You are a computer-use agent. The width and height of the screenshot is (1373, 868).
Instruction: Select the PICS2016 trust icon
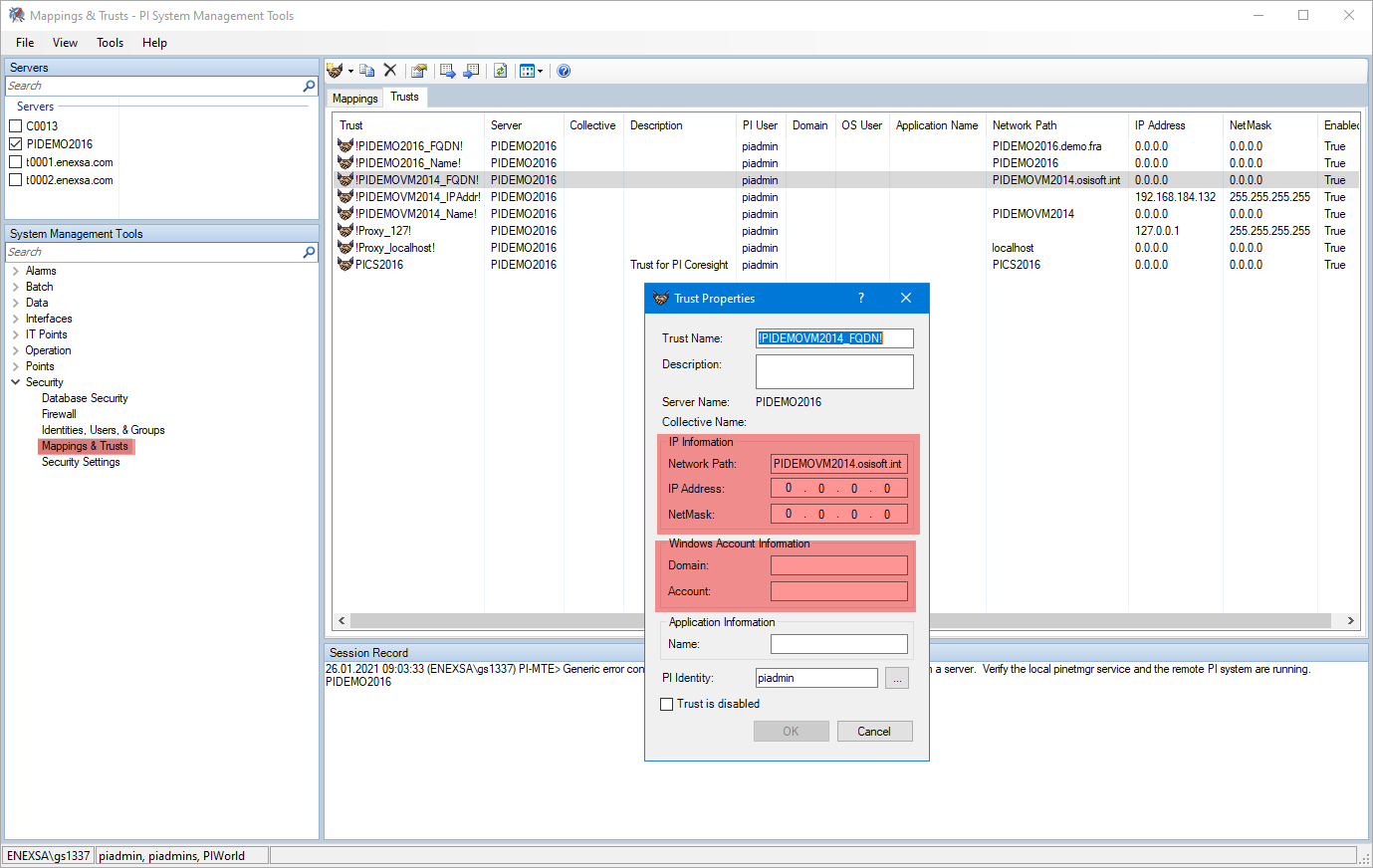(x=345, y=265)
